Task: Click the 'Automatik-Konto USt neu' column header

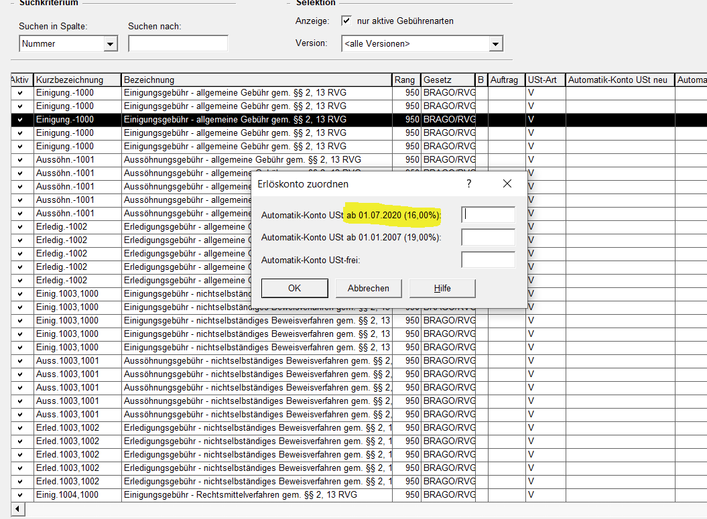Action: (620, 80)
